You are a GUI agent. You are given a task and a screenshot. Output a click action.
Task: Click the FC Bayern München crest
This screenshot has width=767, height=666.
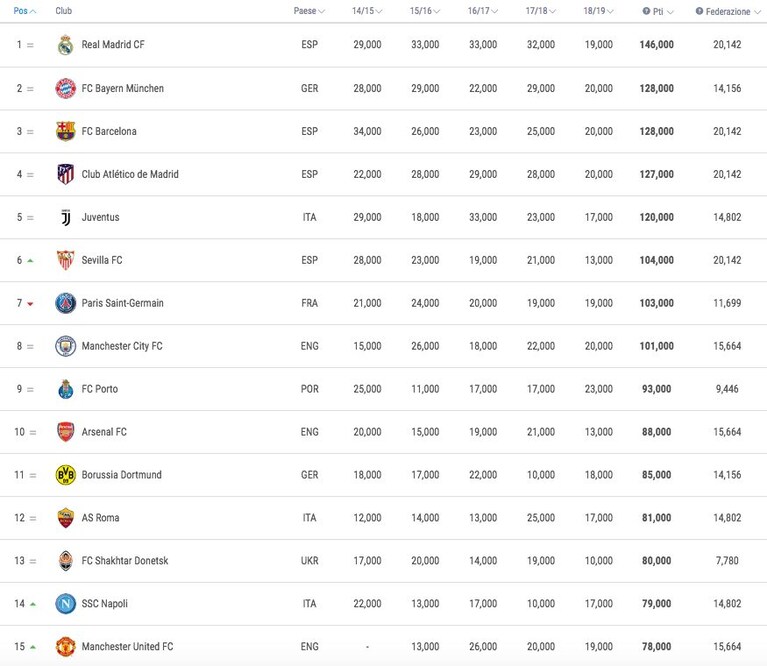pos(65,89)
